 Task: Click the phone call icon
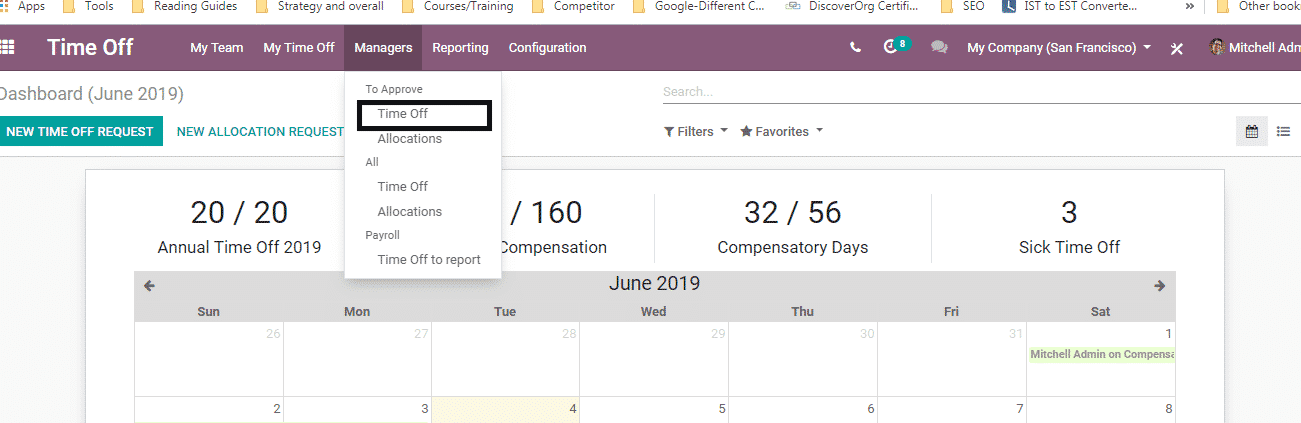[855, 47]
